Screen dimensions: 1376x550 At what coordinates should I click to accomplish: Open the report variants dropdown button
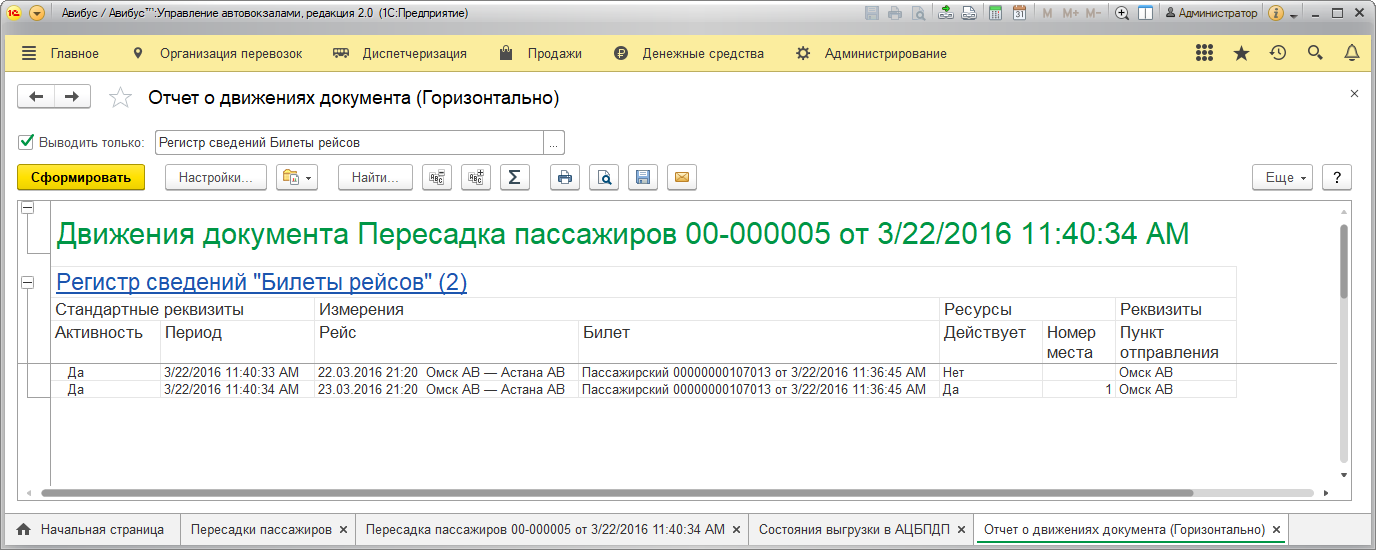(x=298, y=178)
